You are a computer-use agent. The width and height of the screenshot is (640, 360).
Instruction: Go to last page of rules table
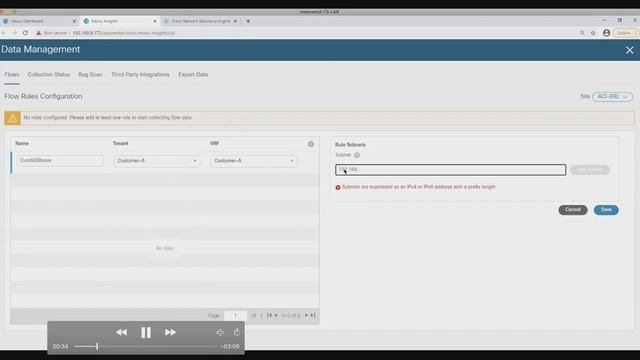tap(313, 315)
